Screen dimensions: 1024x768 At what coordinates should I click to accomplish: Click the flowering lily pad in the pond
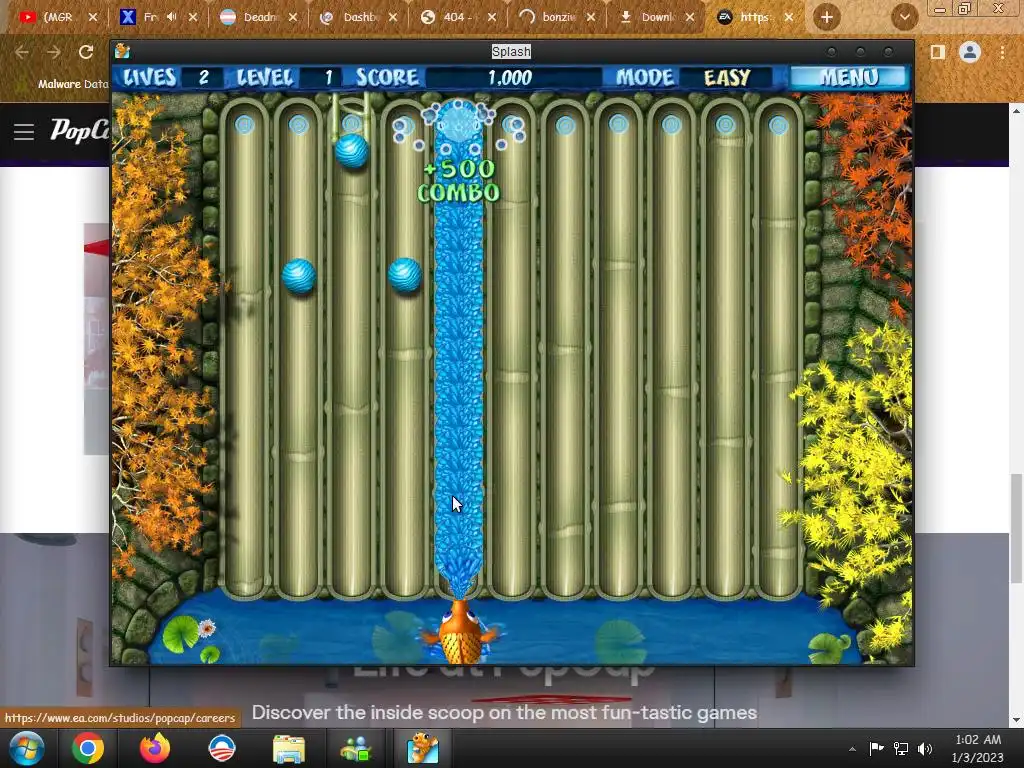(x=189, y=632)
